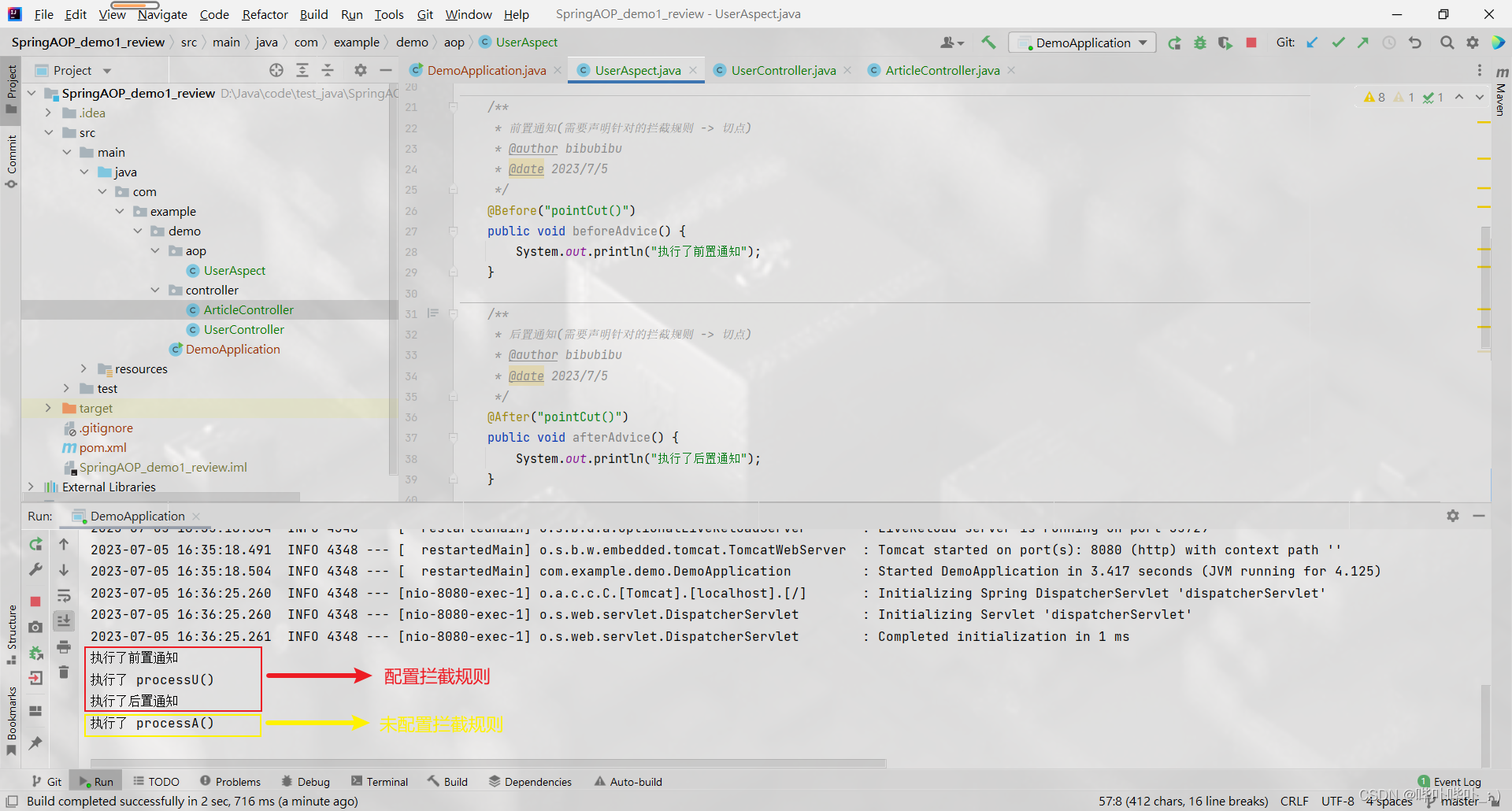Start debugging with the bug icon
The height and width of the screenshot is (811, 1512).
click(1199, 43)
